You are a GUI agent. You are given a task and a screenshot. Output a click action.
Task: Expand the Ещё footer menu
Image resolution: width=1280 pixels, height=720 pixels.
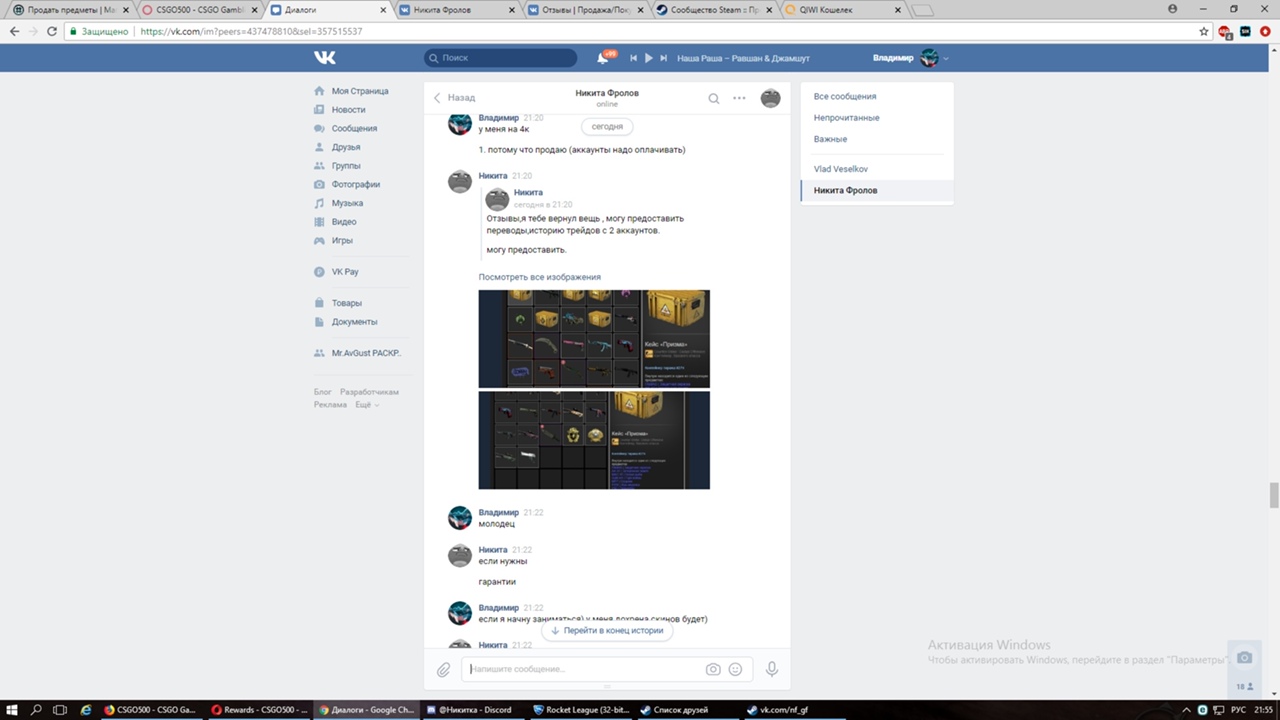click(x=367, y=405)
